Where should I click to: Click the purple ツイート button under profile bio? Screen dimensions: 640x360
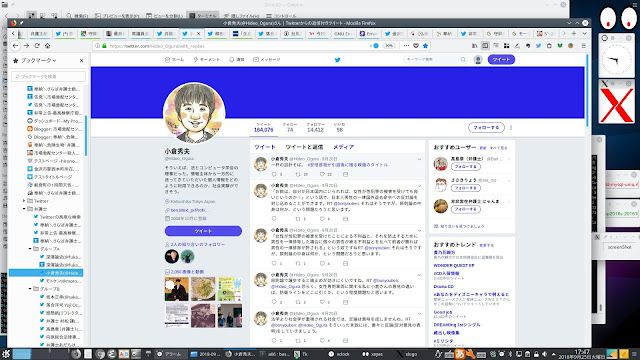pos(203,231)
